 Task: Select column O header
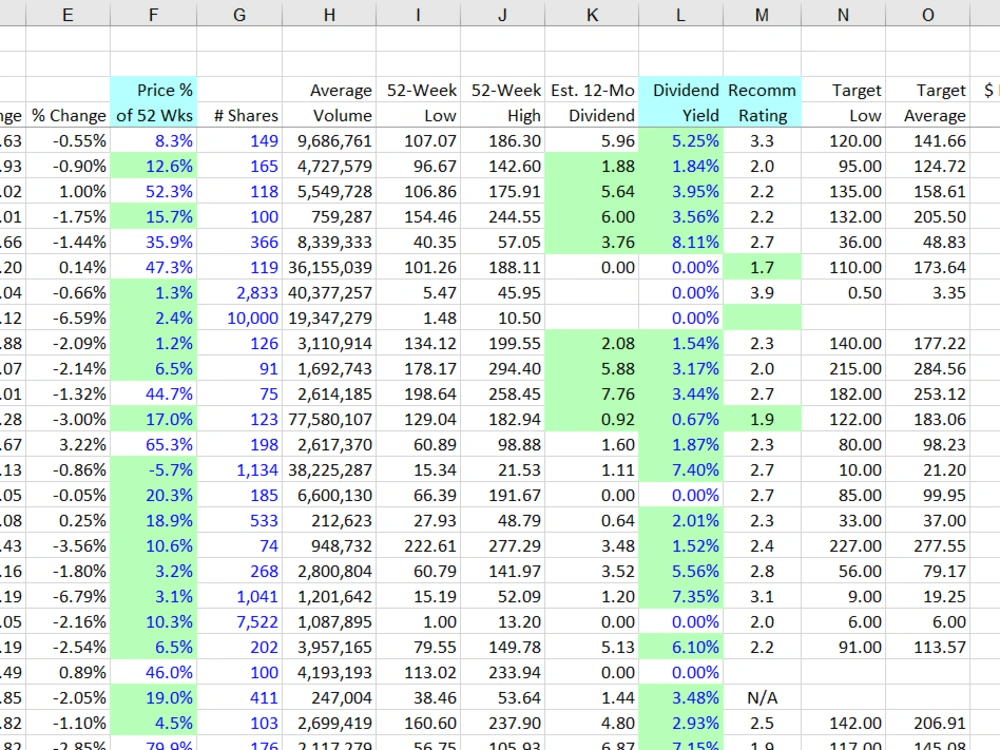pos(928,15)
